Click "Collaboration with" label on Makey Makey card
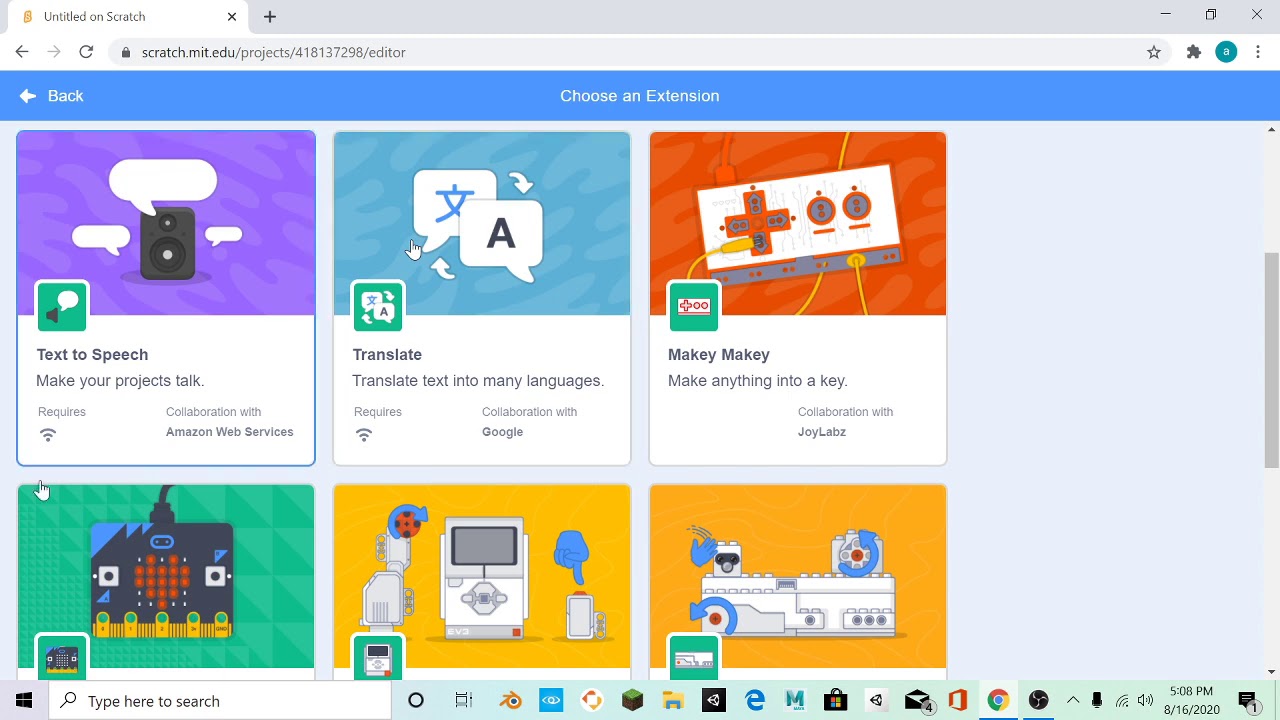Viewport: 1280px width, 720px height. tap(845, 412)
